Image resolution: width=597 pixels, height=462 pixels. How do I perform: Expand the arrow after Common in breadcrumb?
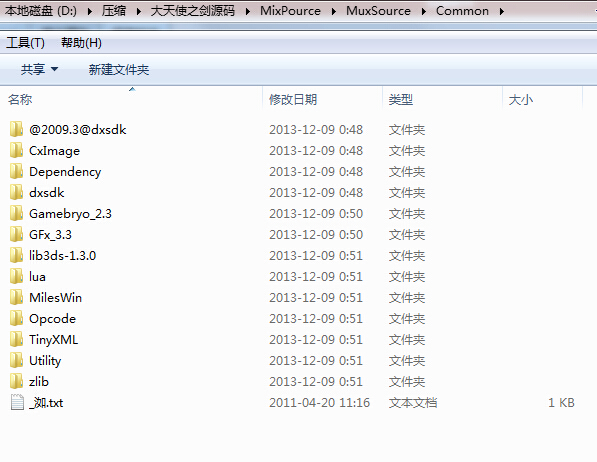[x=501, y=11]
